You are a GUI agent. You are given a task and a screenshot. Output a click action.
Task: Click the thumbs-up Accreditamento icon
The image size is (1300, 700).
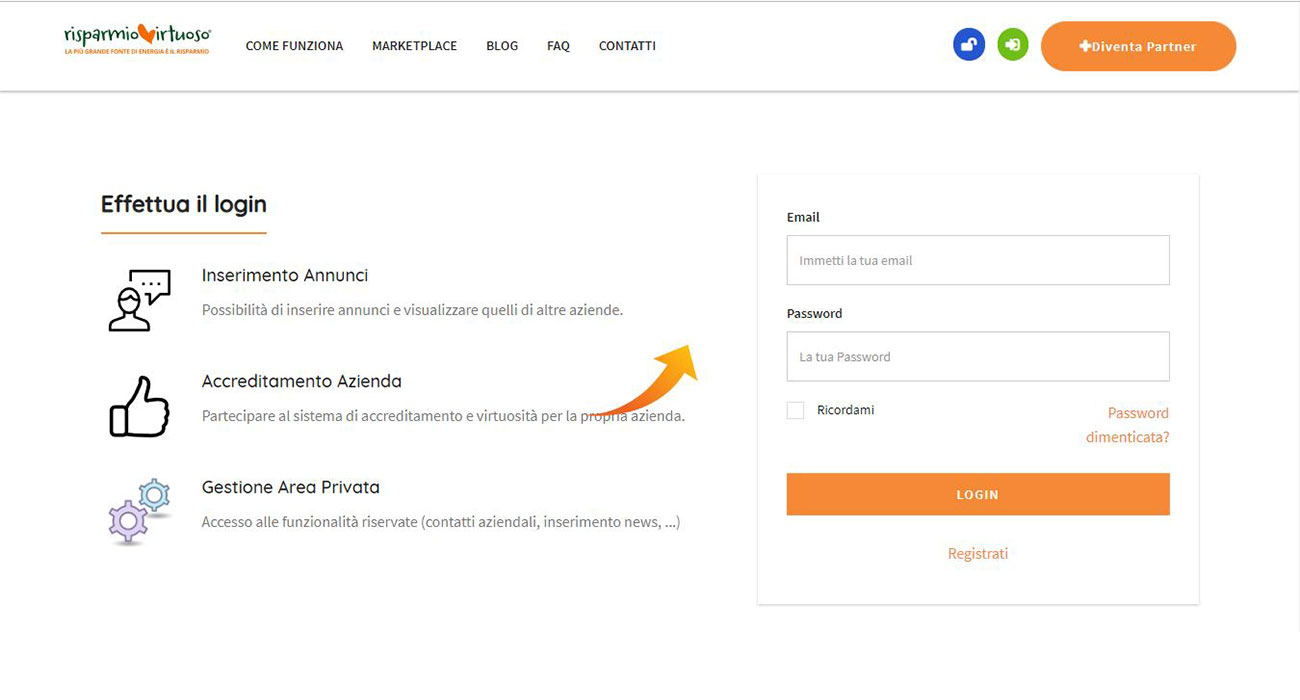coord(139,407)
